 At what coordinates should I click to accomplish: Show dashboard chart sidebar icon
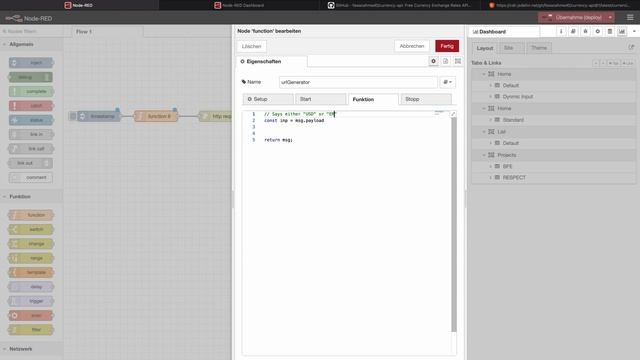622,31
